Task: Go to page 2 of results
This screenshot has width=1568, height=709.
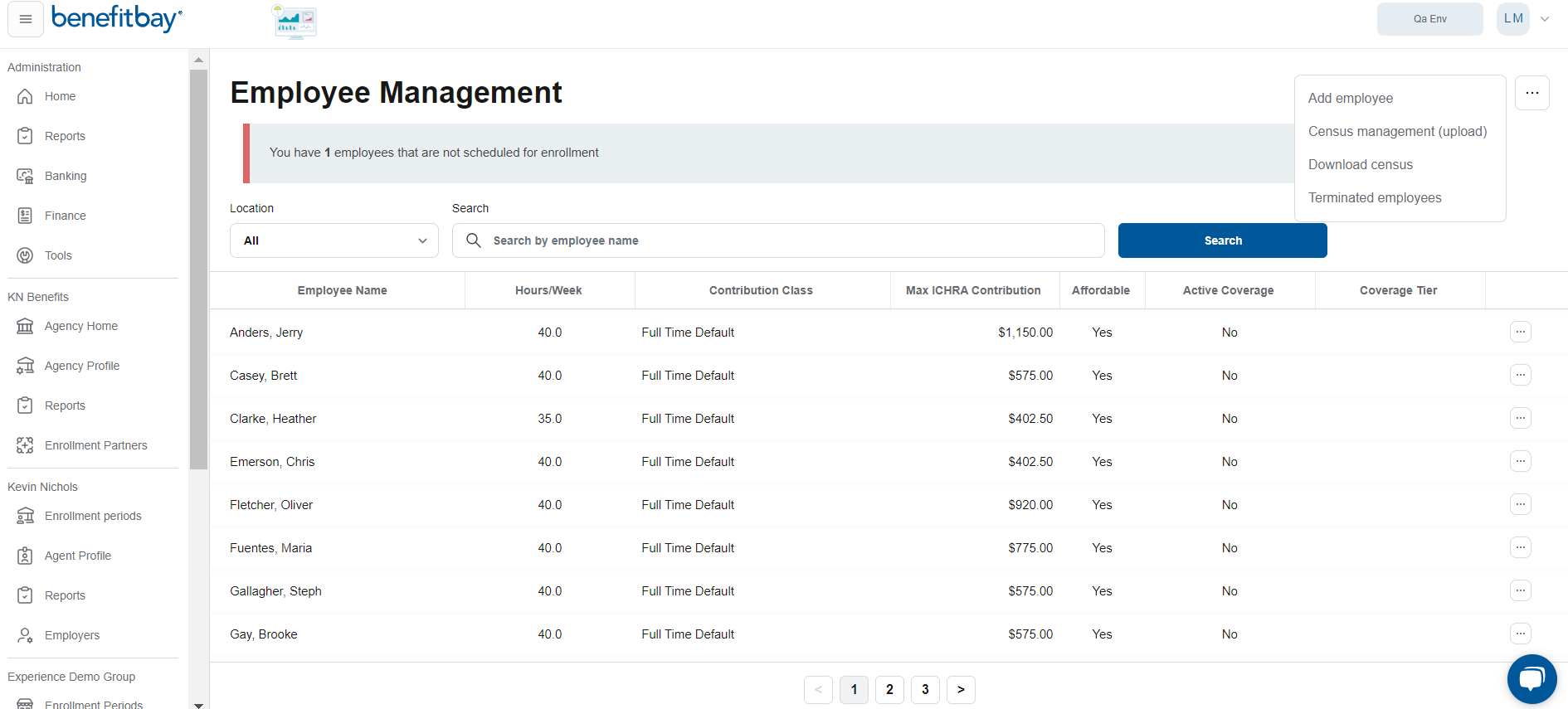Action: (x=889, y=689)
